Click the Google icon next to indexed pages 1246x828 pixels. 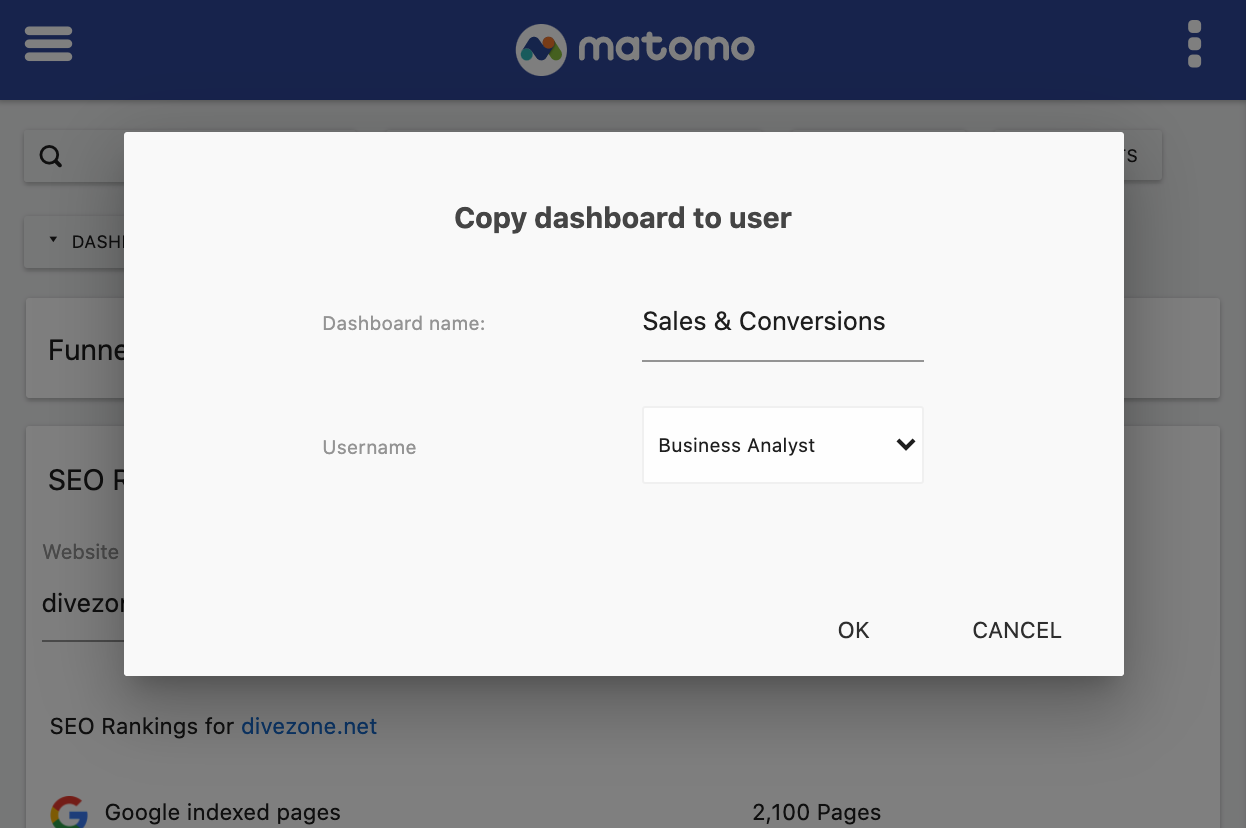[68, 812]
